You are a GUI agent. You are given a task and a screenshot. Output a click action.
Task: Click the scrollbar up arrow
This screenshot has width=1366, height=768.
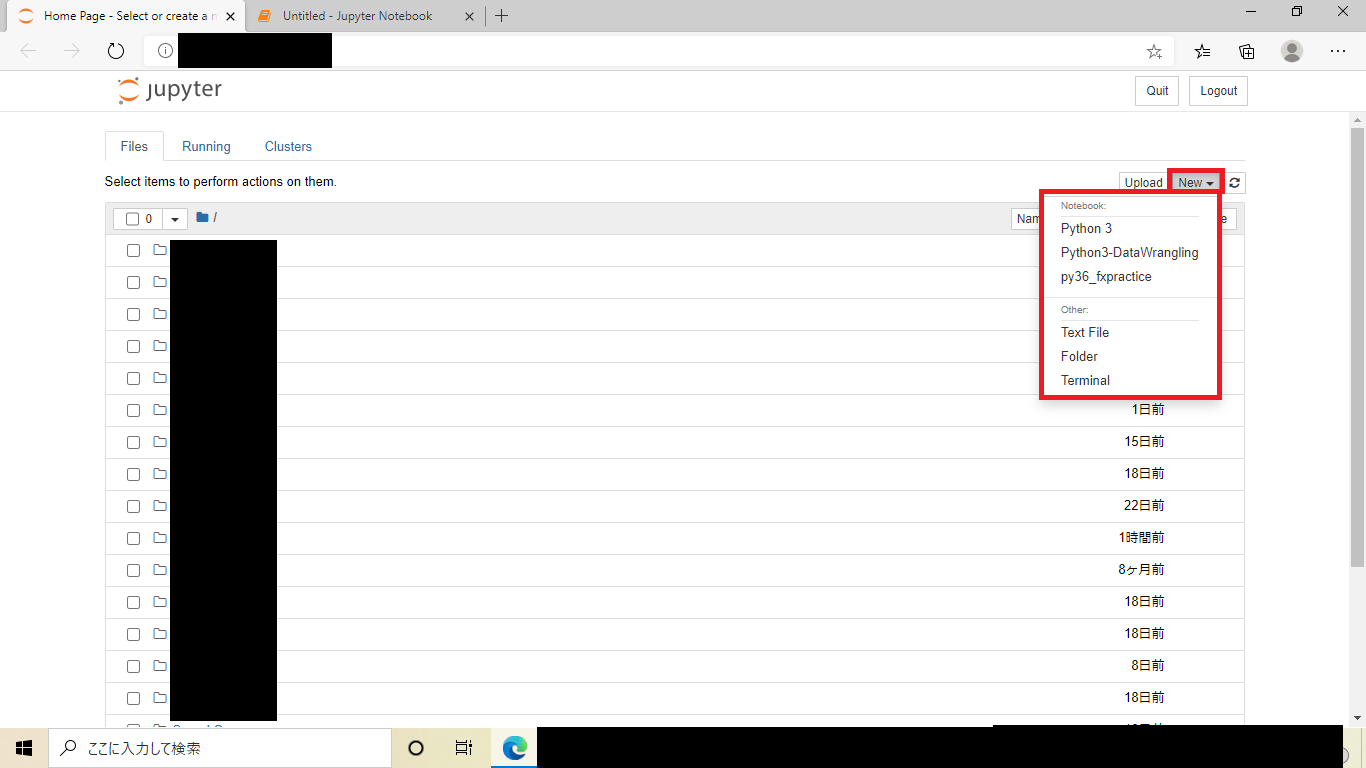point(1357,118)
